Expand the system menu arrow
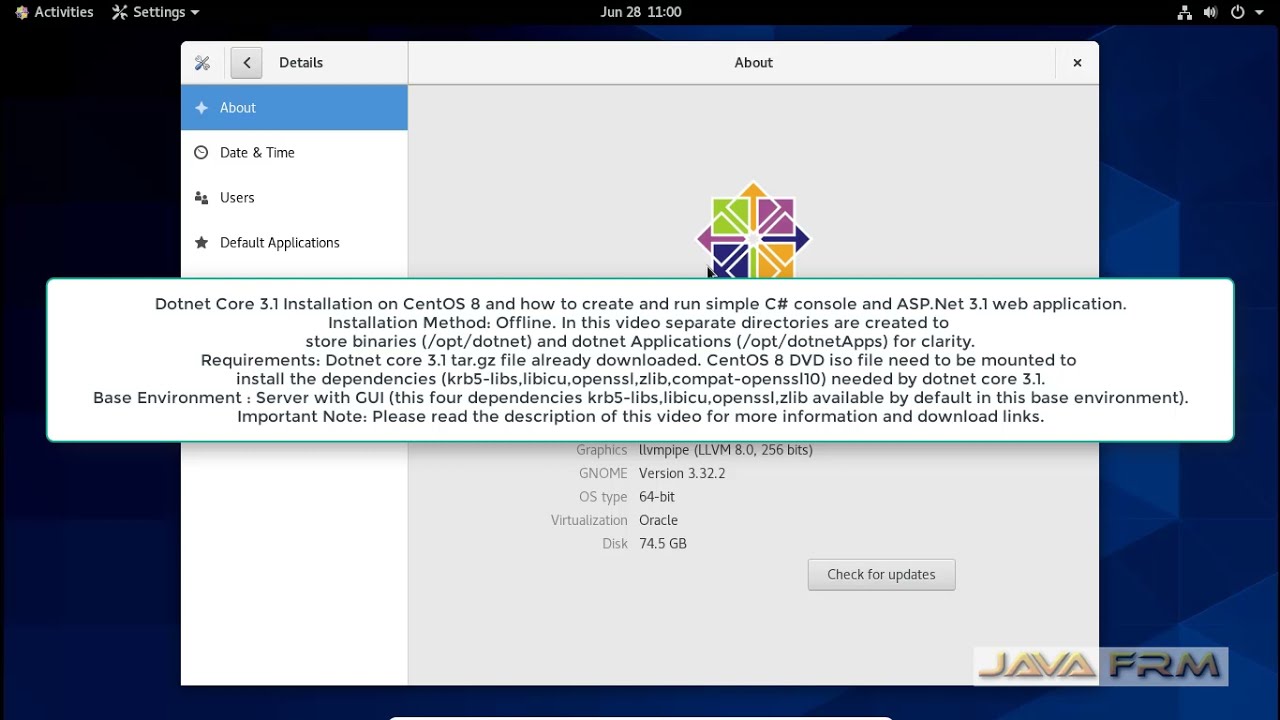Screen dimensions: 1280x720 pyautogui.click(x=1260, y=13)
